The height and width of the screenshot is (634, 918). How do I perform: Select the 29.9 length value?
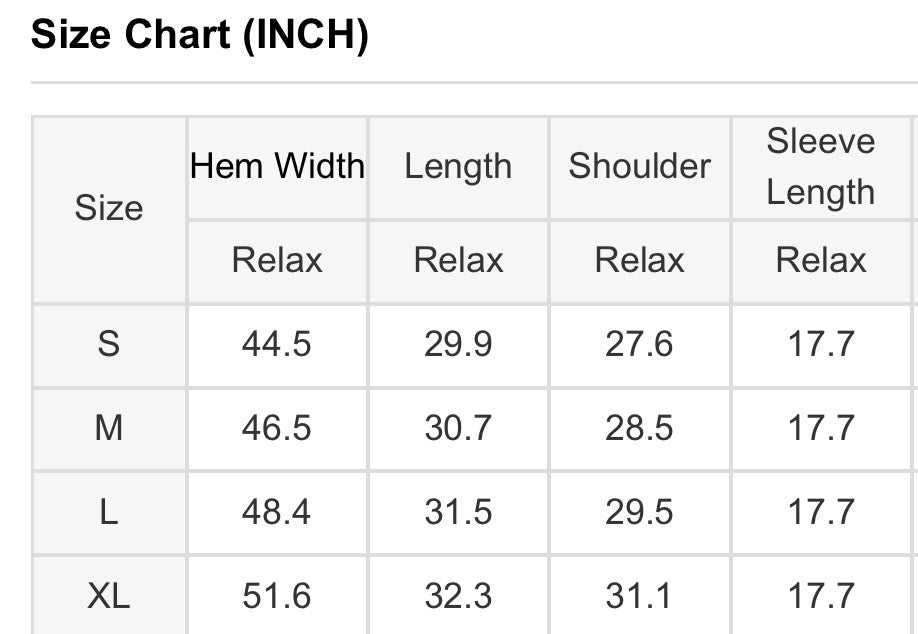tap(458, 344)
